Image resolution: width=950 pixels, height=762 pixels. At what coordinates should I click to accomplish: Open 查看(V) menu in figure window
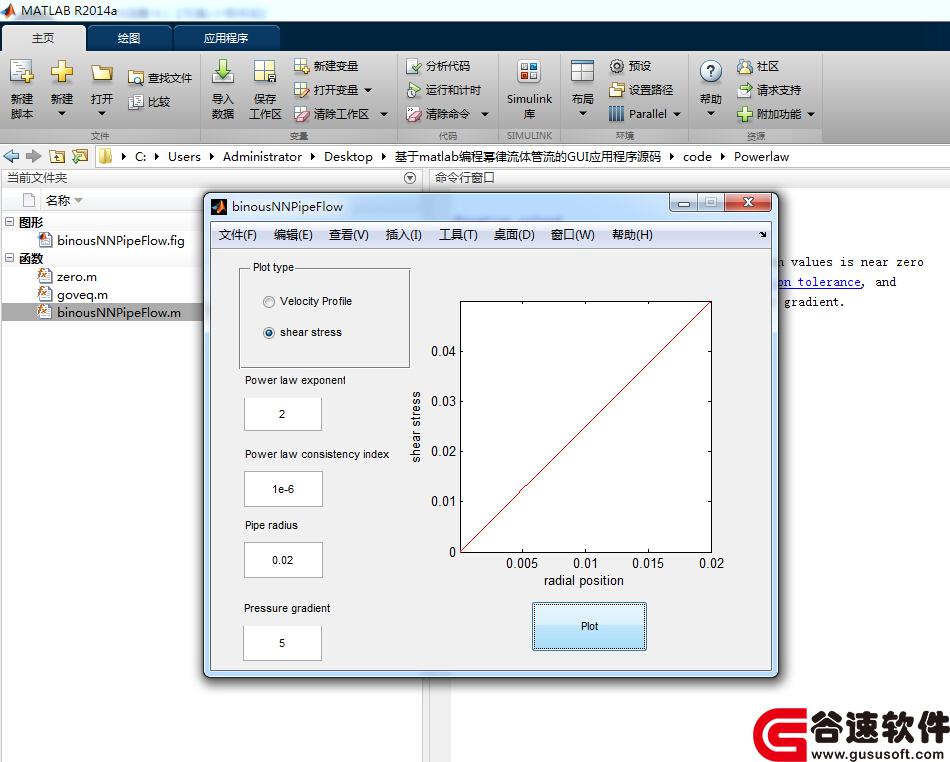pyautogui.click(x=348, y=235)
